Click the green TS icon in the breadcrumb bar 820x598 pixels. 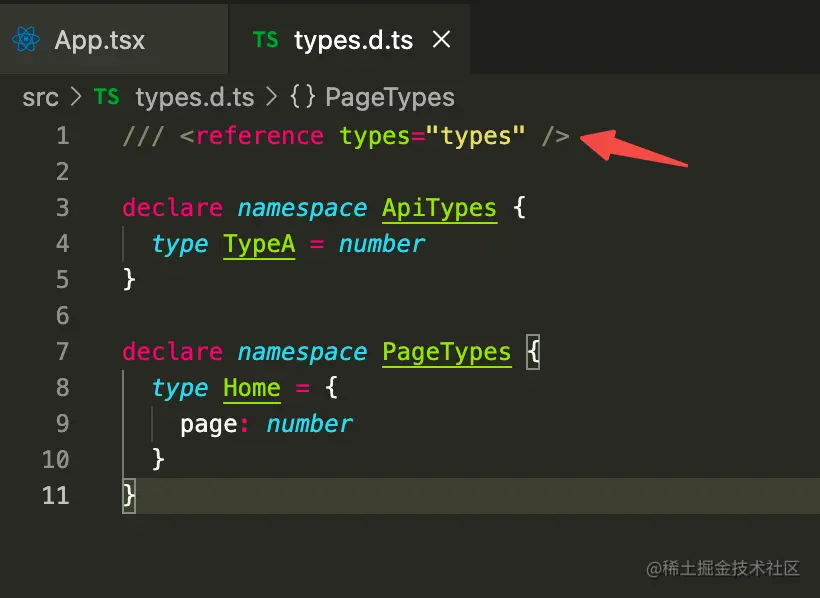click(106, 97)
